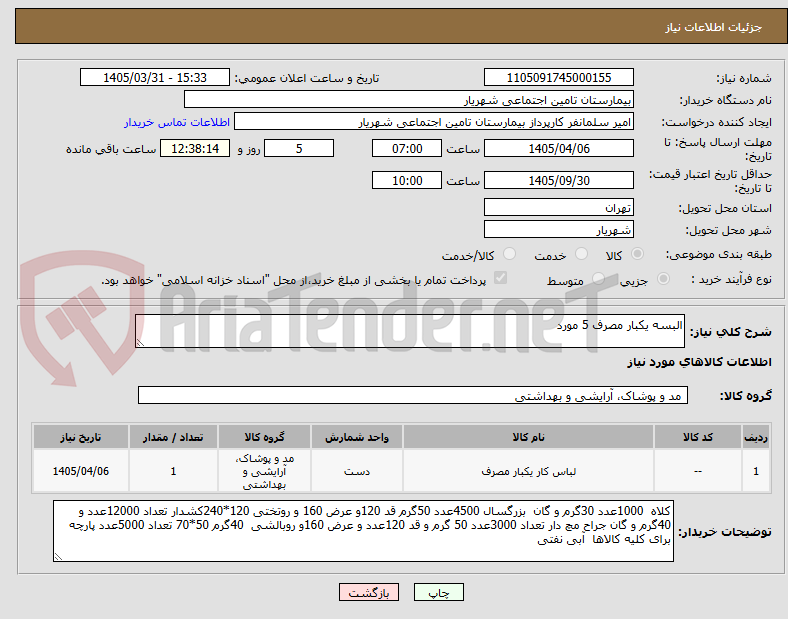The image size is (788, 619).
Task: Select the متوسط purchase type radio
Action: [x=598, y=279]
